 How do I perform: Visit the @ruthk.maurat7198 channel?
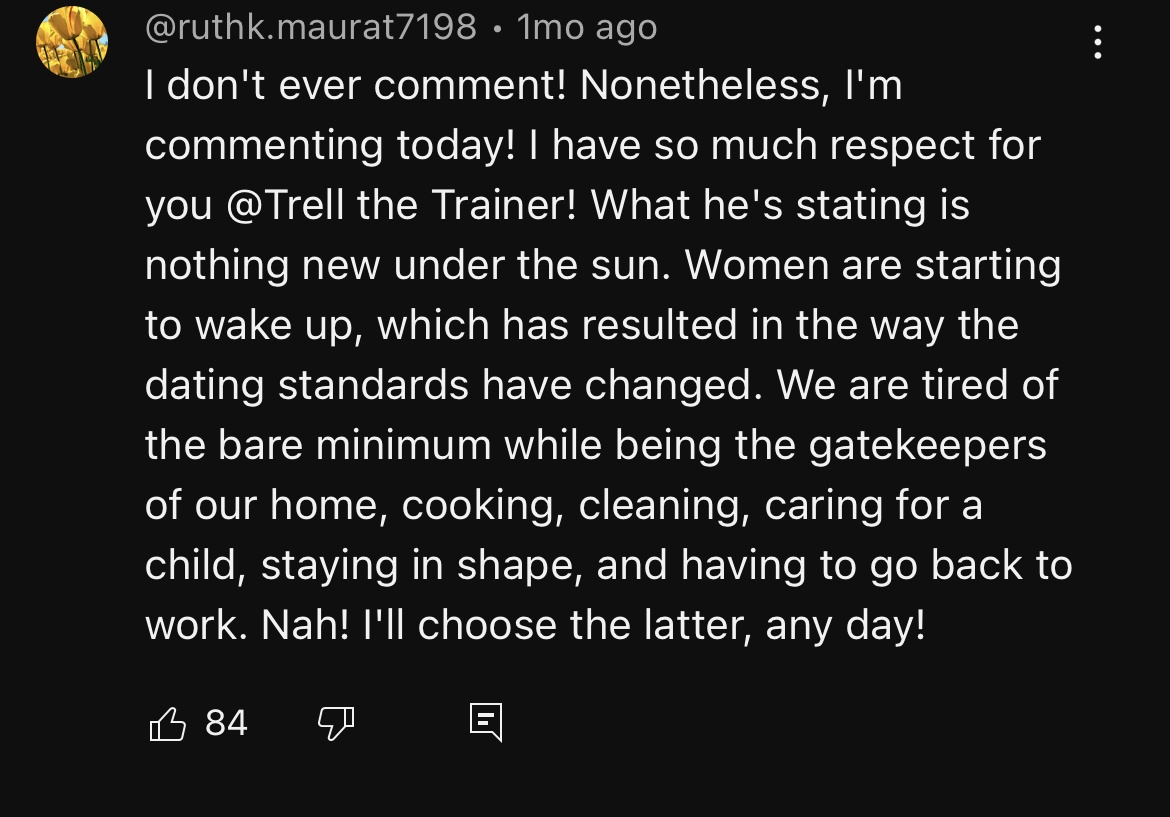point(310,27)
